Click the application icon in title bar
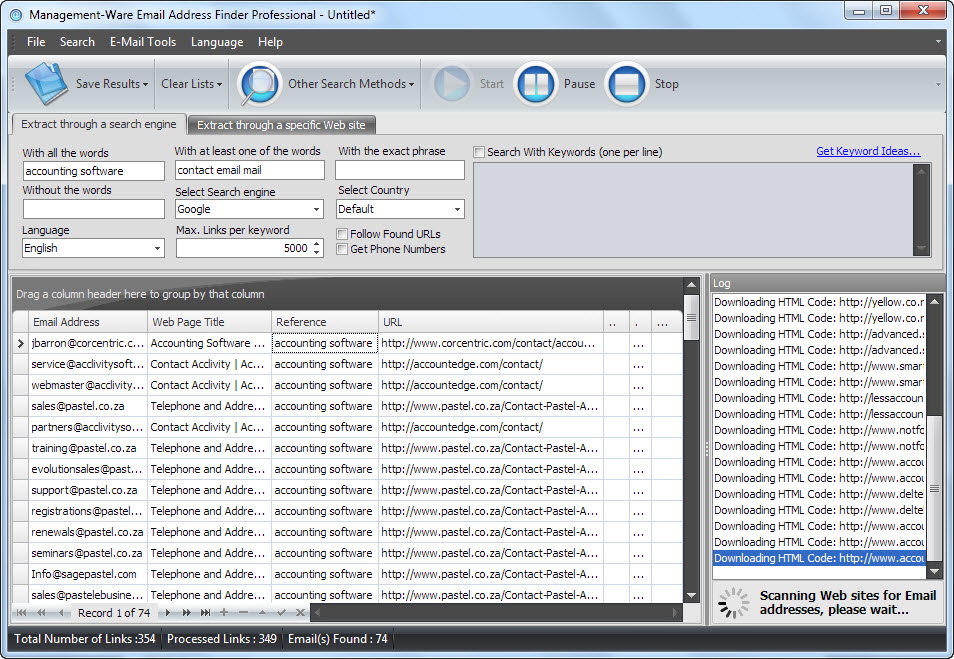Image resolution: width=954 pixels, height=659 pixels. [16, 15]
